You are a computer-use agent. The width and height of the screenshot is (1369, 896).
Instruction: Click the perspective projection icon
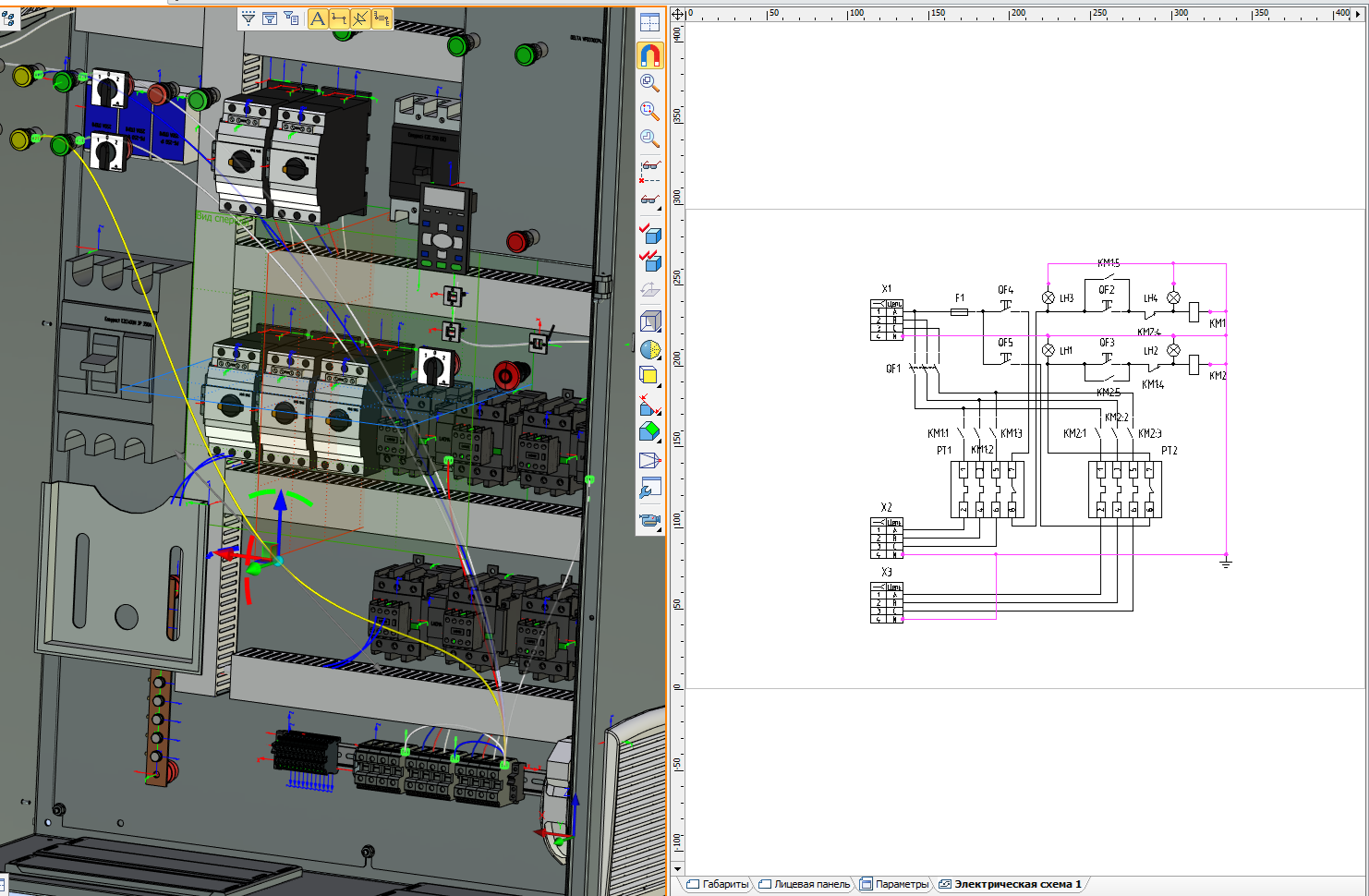click(x=650, y=460)
